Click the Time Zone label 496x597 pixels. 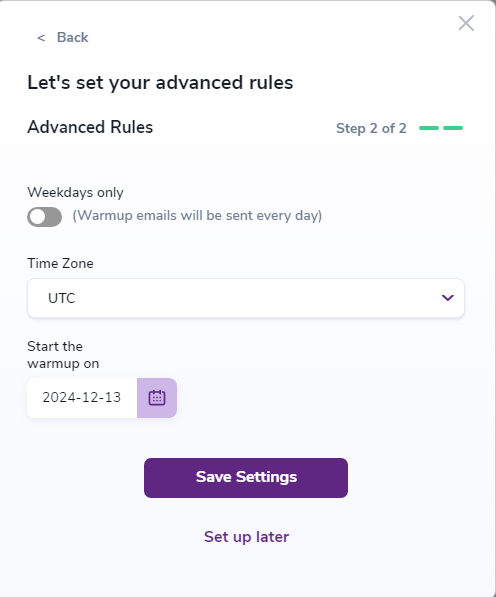click(60, 263)
